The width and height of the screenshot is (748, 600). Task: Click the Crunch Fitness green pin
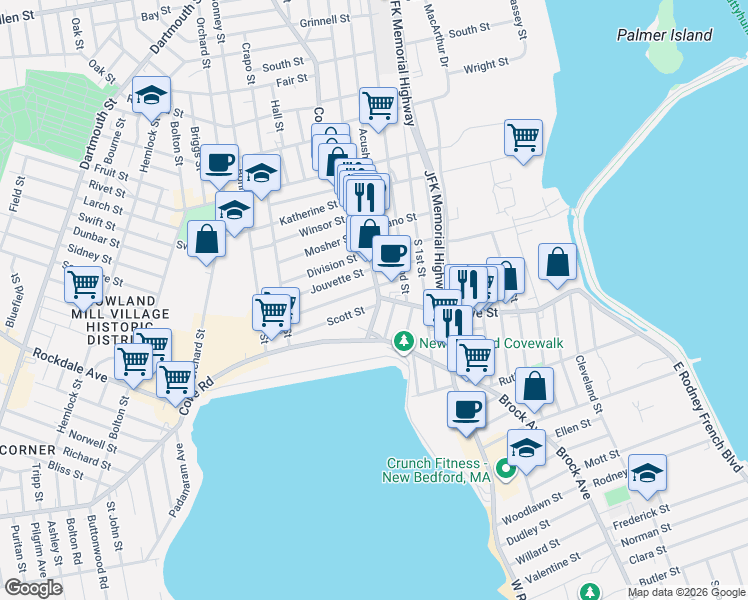tap(506, 469)
